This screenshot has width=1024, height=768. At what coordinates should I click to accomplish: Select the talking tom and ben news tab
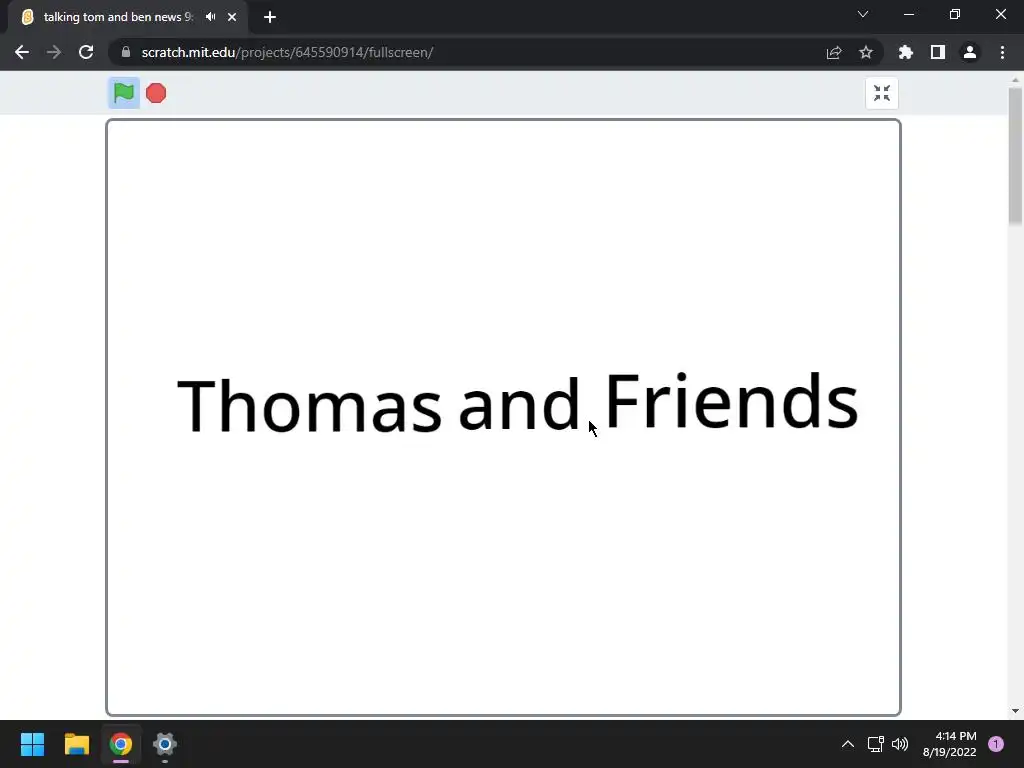(127, 17)
